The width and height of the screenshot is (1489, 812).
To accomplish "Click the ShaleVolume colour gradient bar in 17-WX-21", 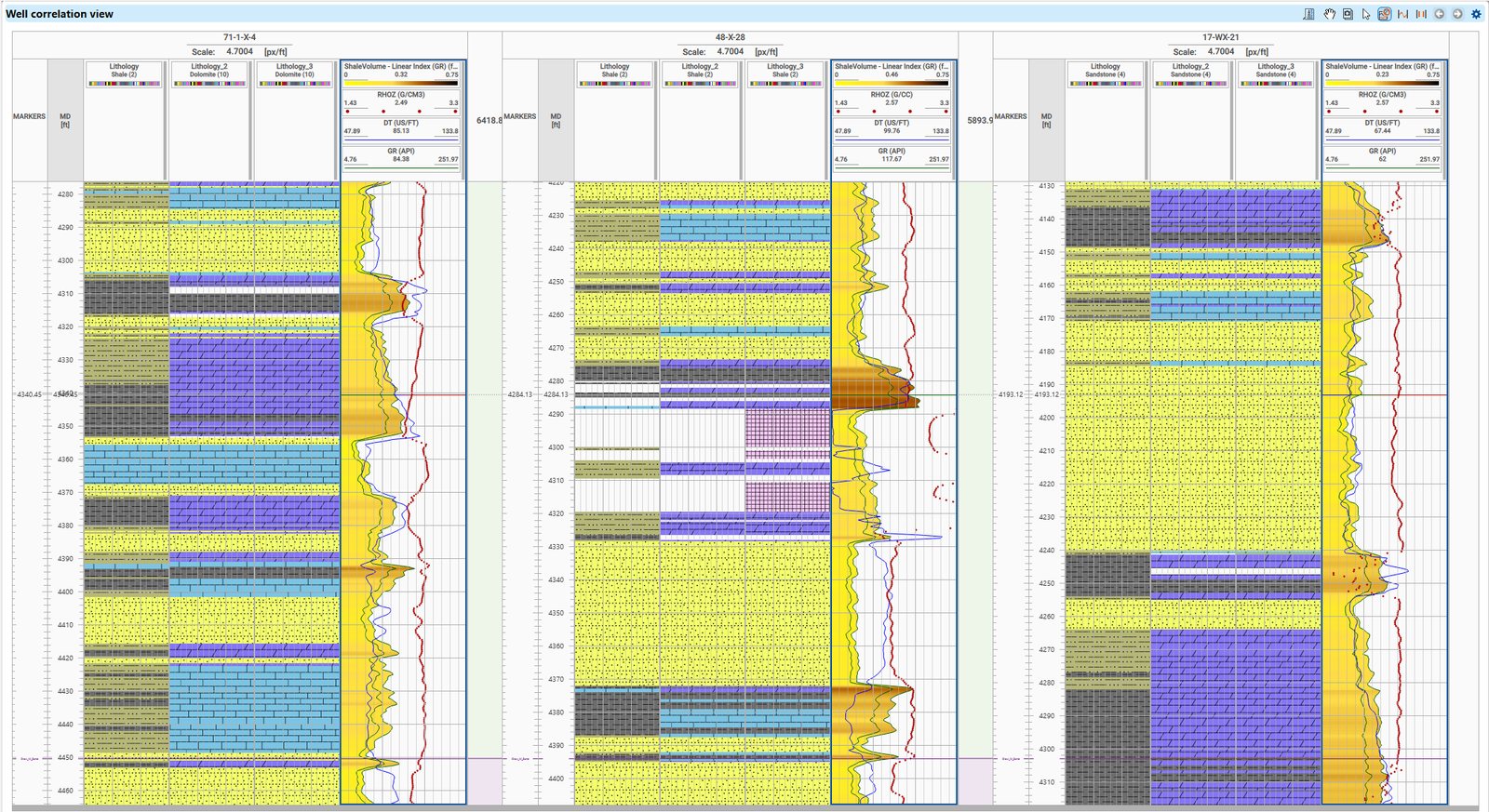I will click(1383, 83).
